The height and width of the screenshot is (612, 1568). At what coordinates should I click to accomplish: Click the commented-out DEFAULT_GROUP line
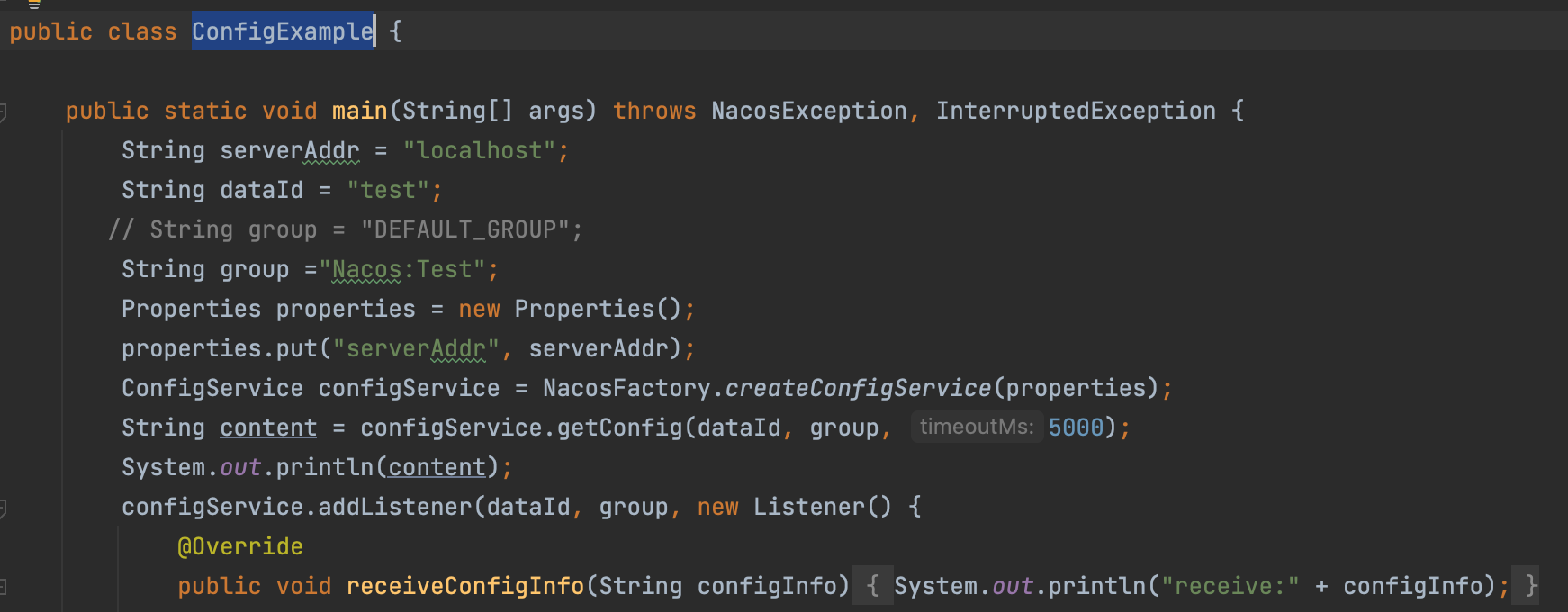point(345,229)
